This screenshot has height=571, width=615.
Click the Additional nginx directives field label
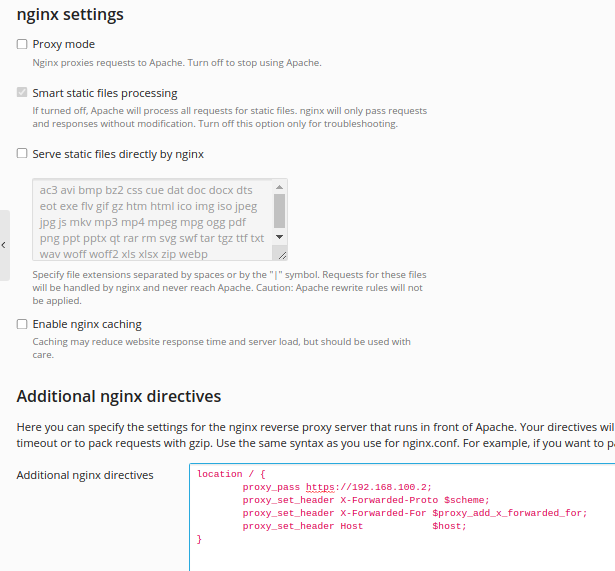tap(85, 475)
